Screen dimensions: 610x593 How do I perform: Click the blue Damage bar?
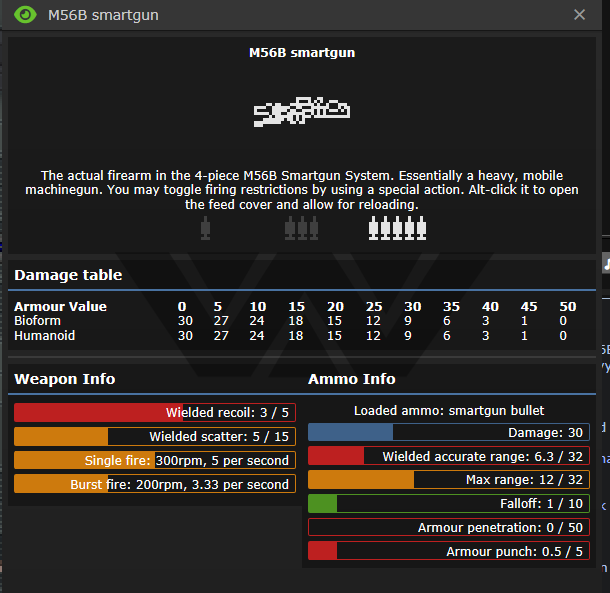(448, 432)
